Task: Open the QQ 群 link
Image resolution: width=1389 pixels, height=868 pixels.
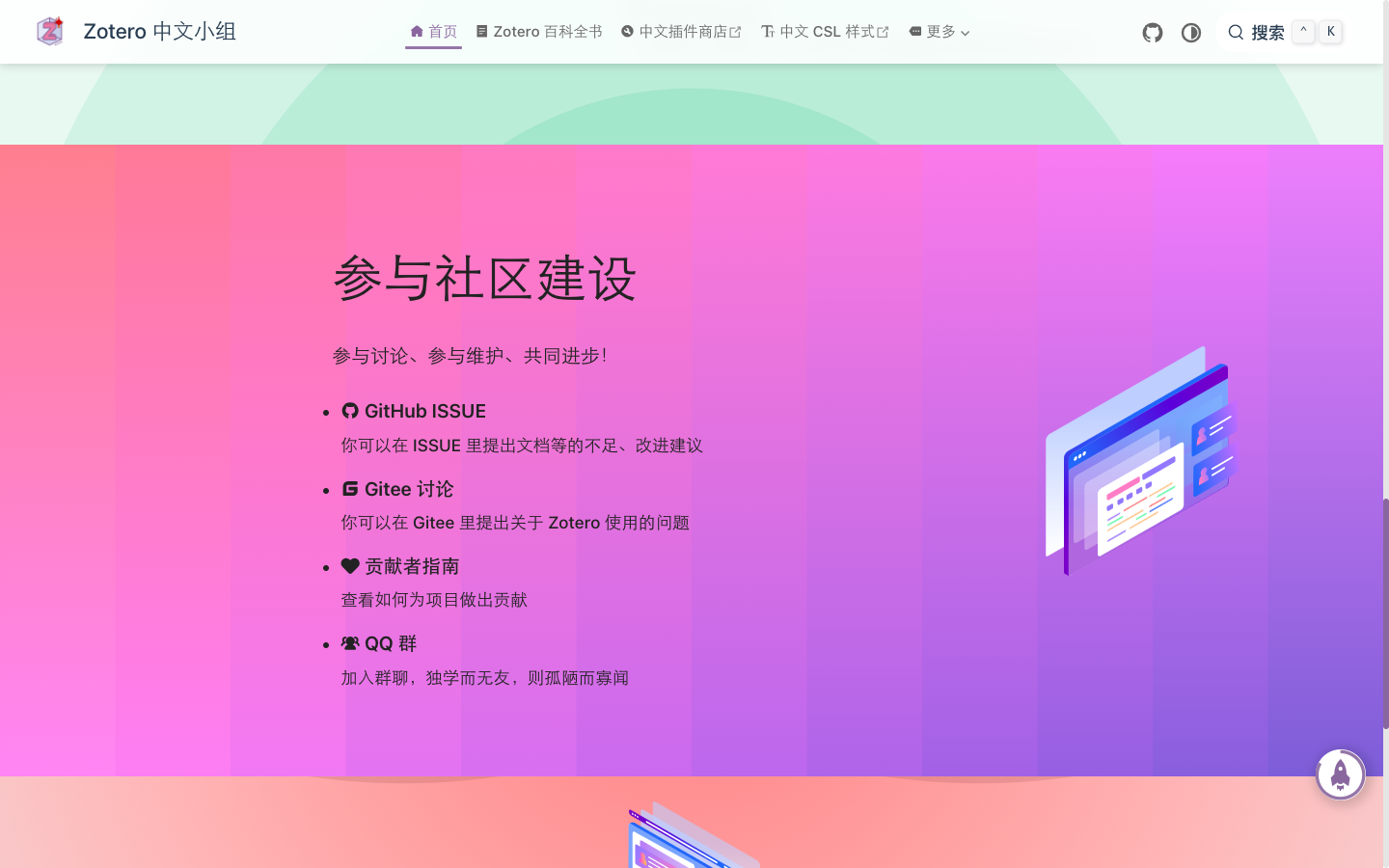Action: 389,643
